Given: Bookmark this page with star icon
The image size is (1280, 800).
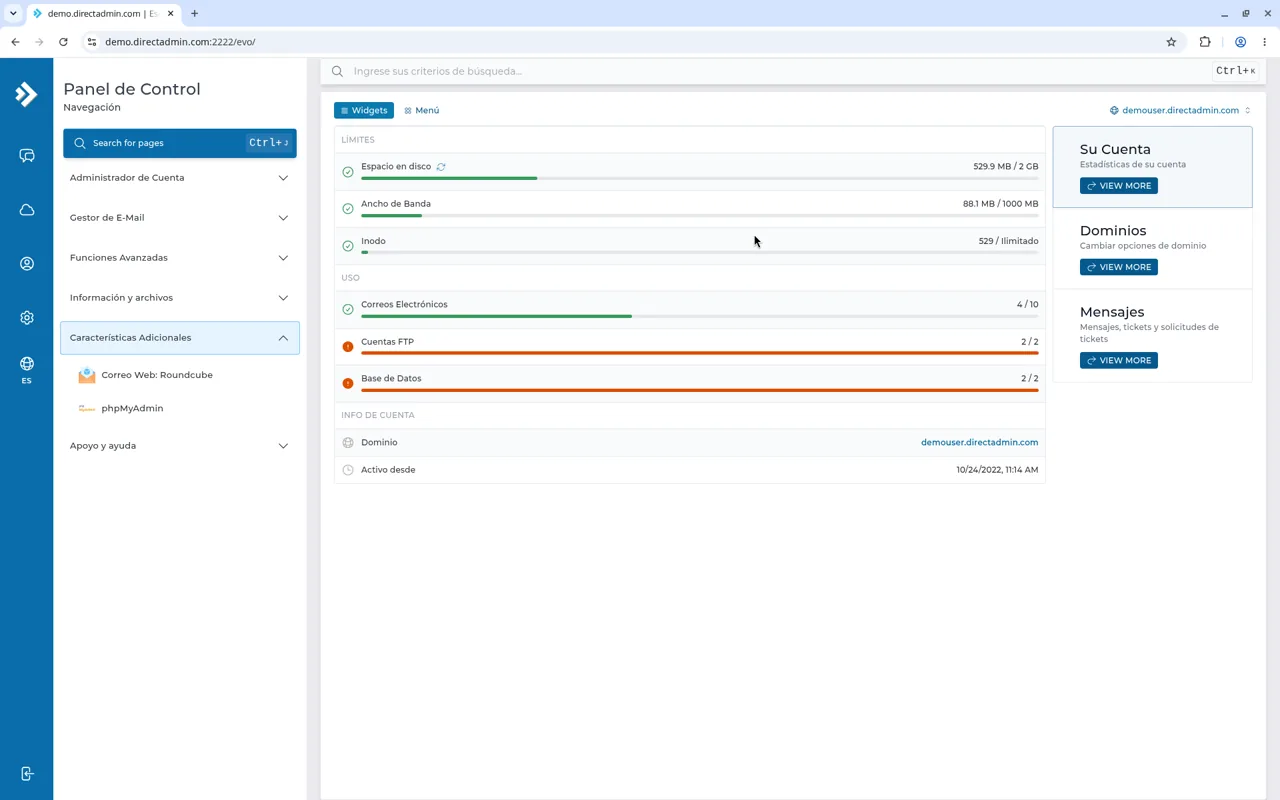Looking at the screenshot, I should click(1171, 42).
